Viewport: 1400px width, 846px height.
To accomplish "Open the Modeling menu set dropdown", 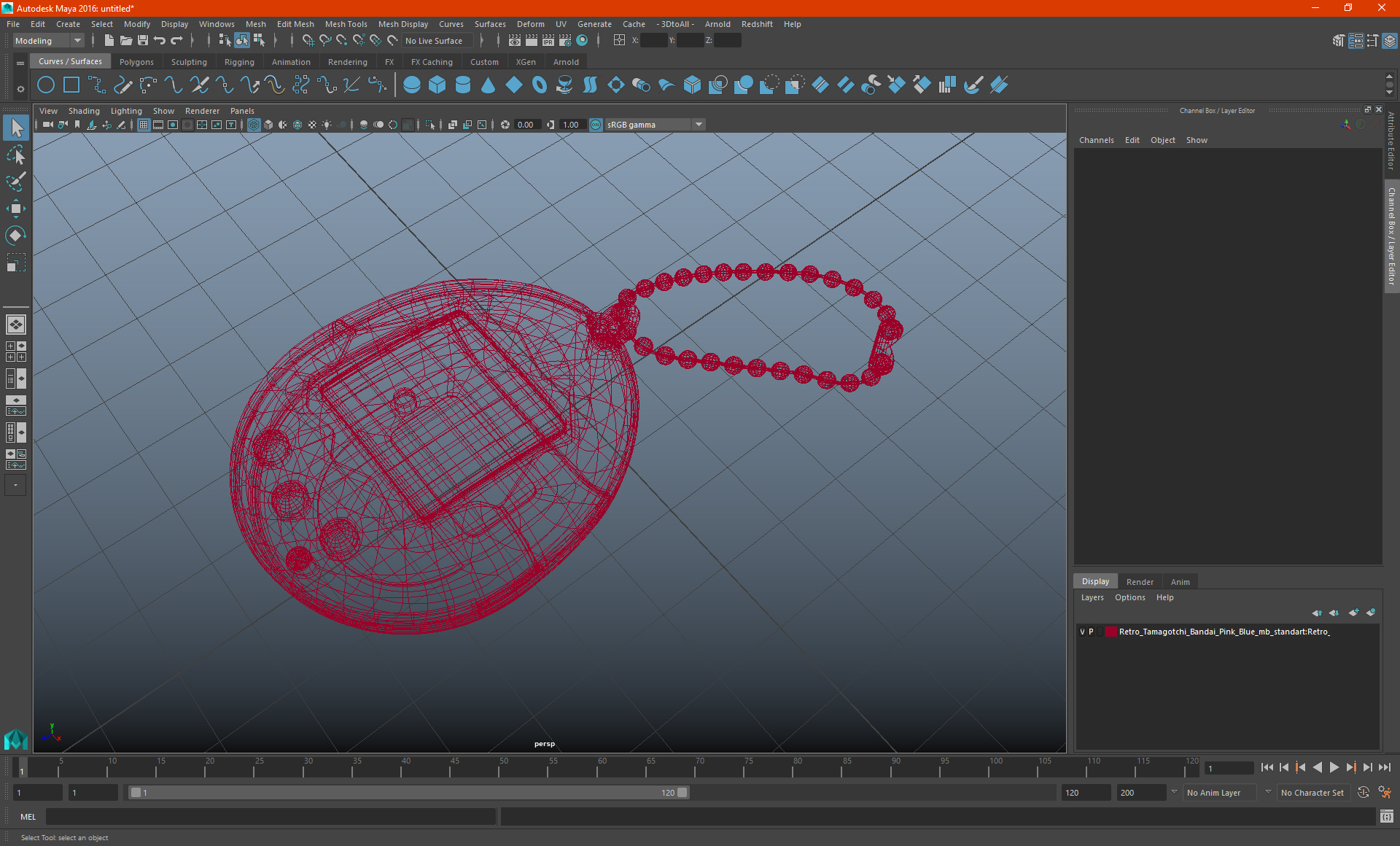I will tap(48, 41).
